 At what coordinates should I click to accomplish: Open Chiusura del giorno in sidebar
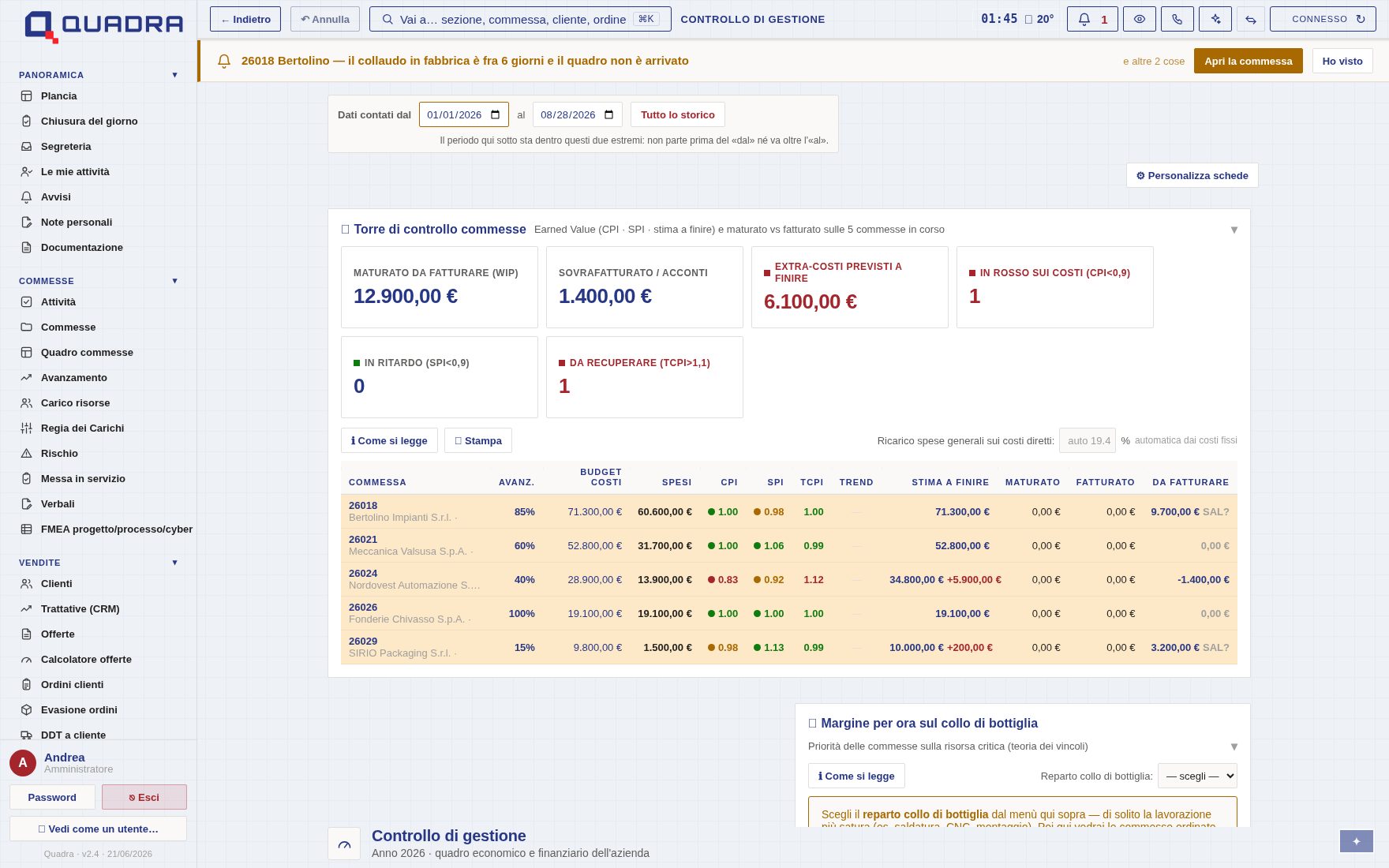pyautogui.click(x=98, y=122)
